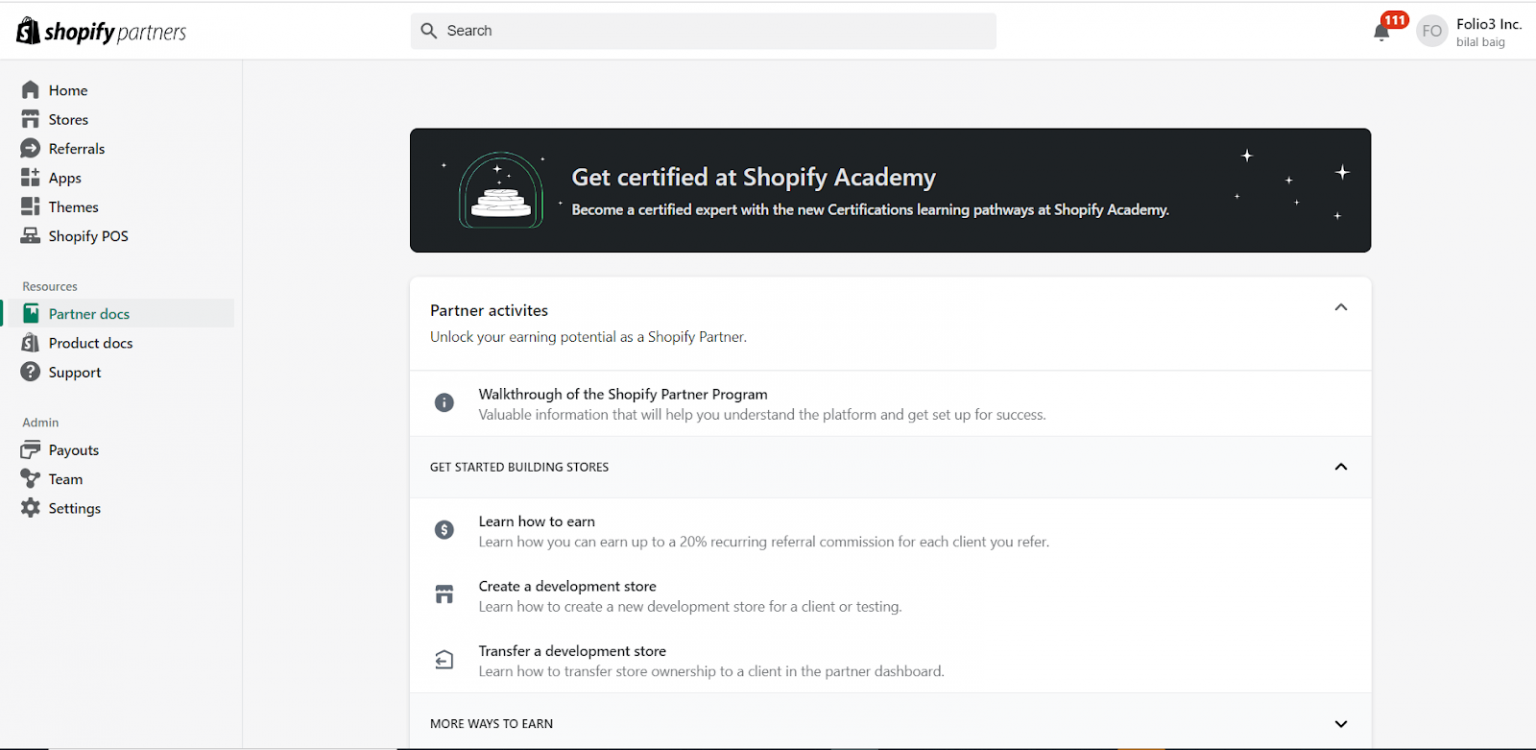
Task: Click the Shopify Partners logo
Action: [100, 31]
